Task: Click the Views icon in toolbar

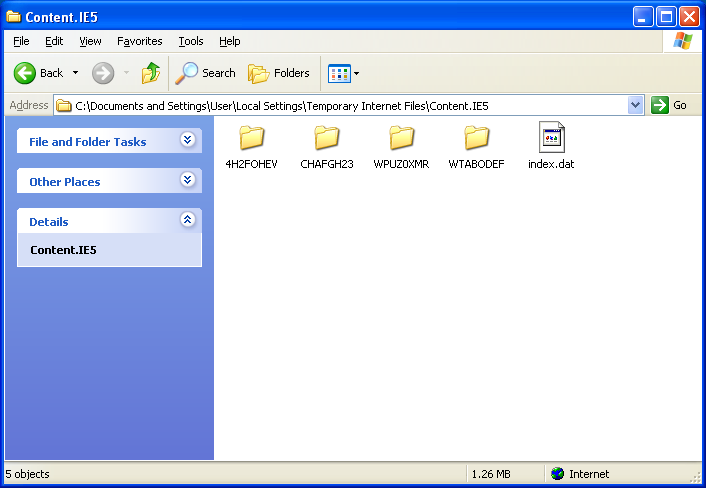Action: click(339, 73)
